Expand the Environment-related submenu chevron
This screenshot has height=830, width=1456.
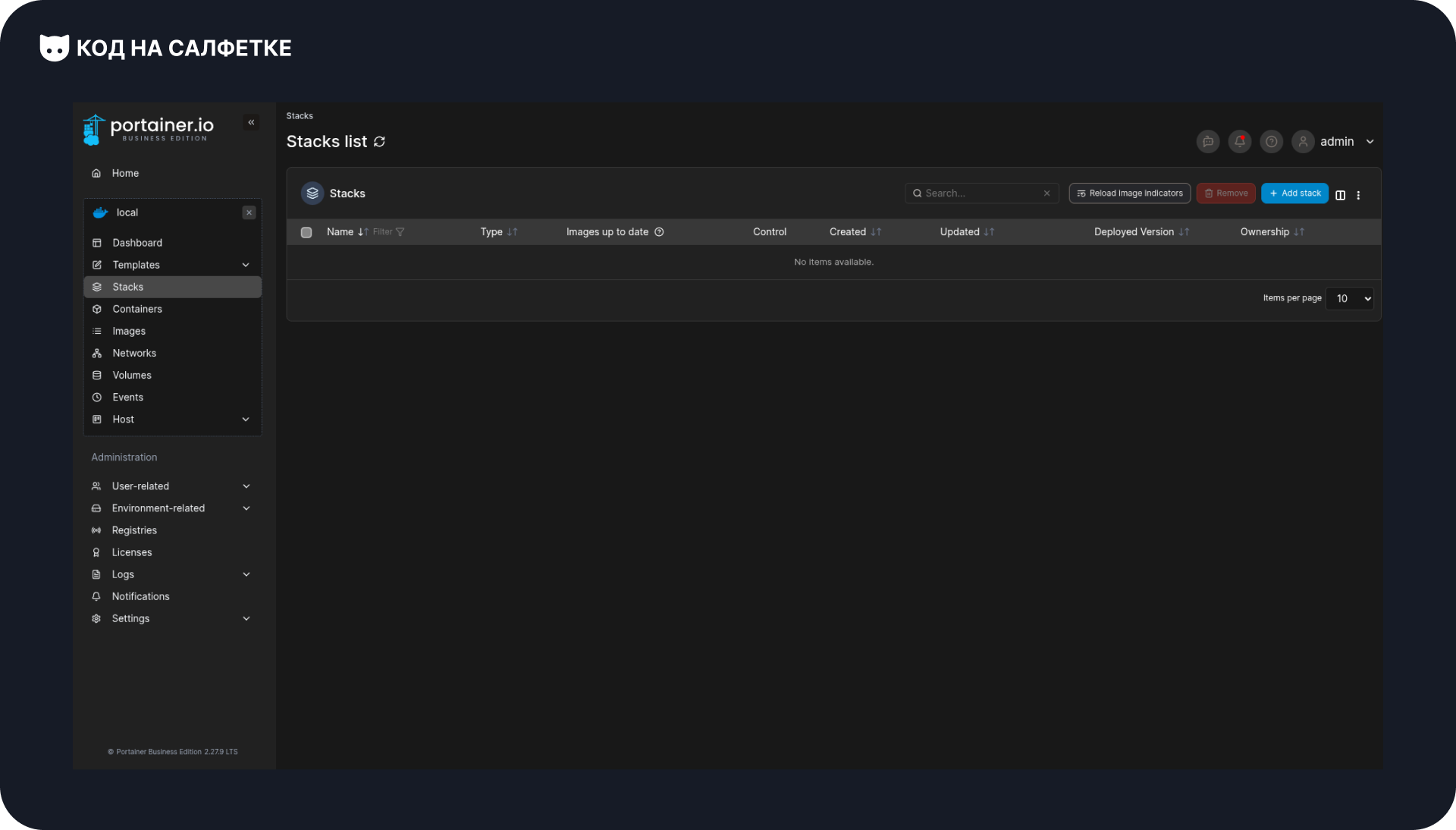coord(246,508)
